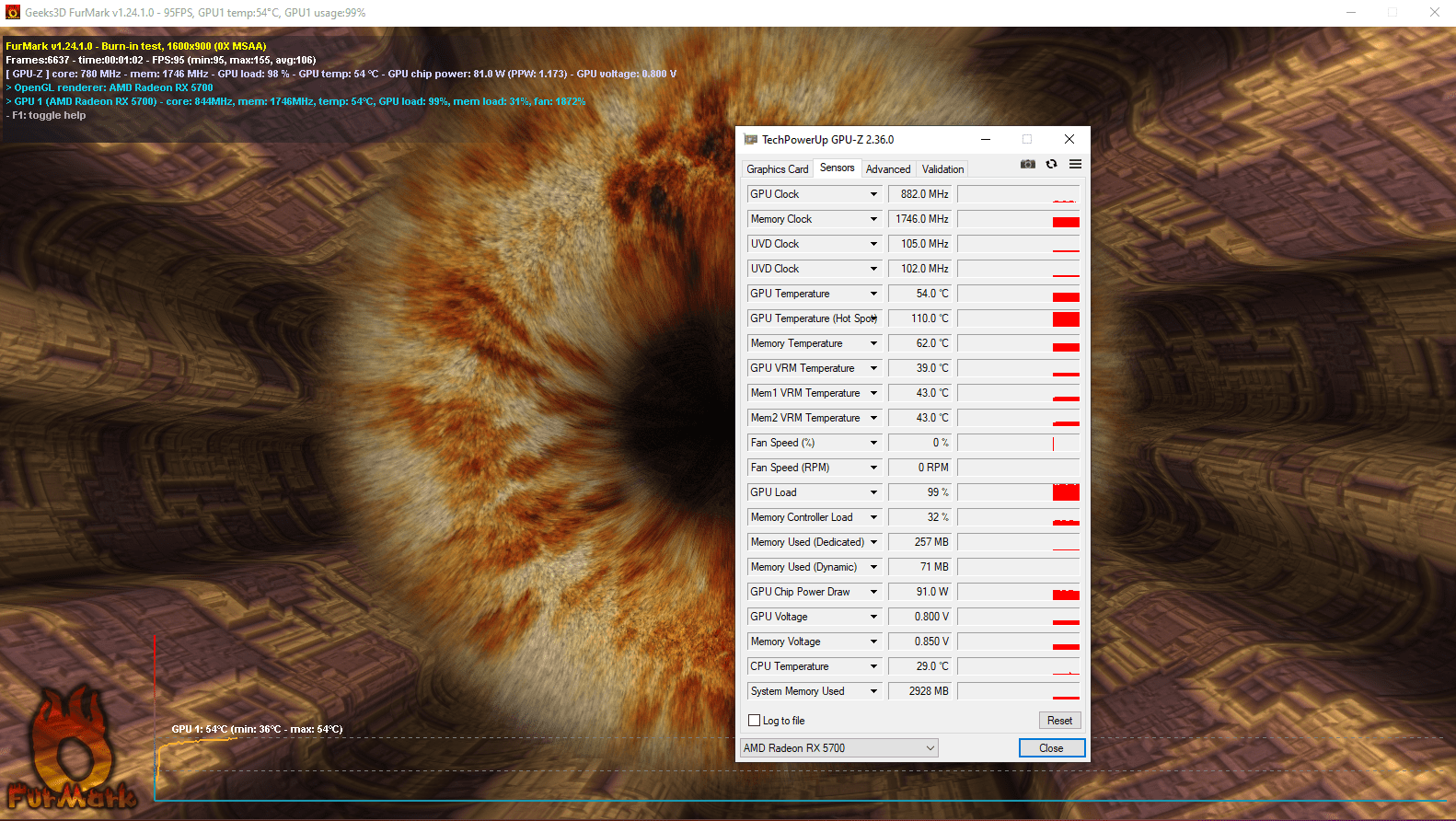1456x821 pixels.
Task: Open the Advanced tab
Action: 888,169
